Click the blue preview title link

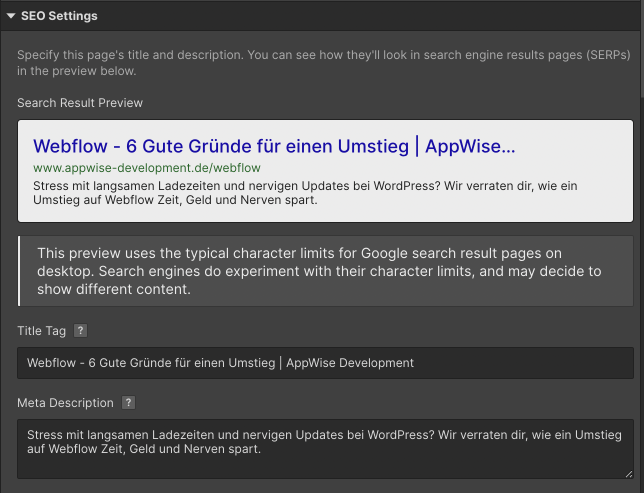(x=274, y=146)
